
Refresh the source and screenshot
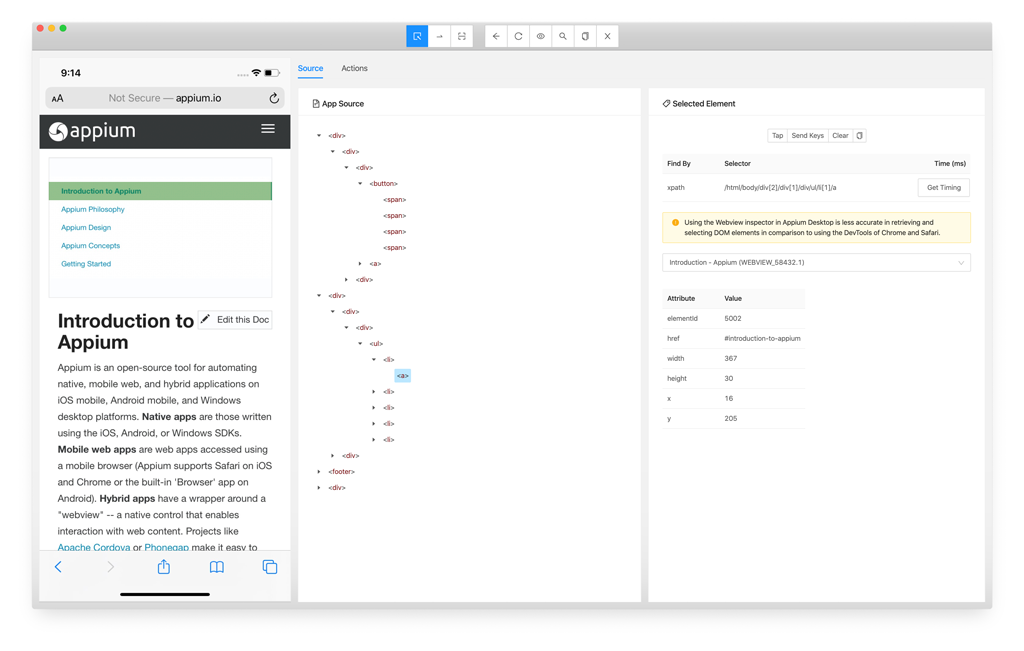tap(519, 37)
